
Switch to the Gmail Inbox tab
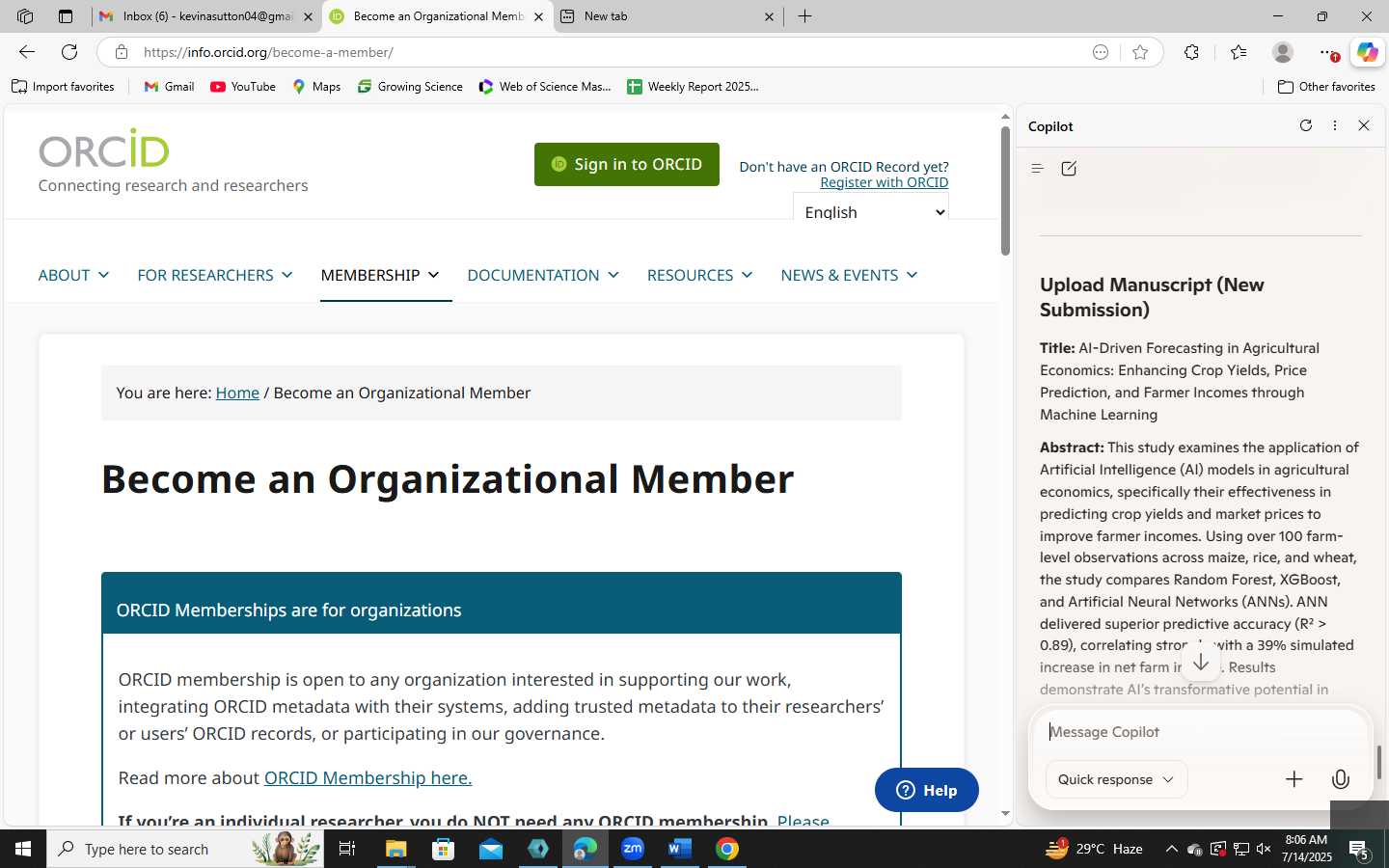point(207,16)
